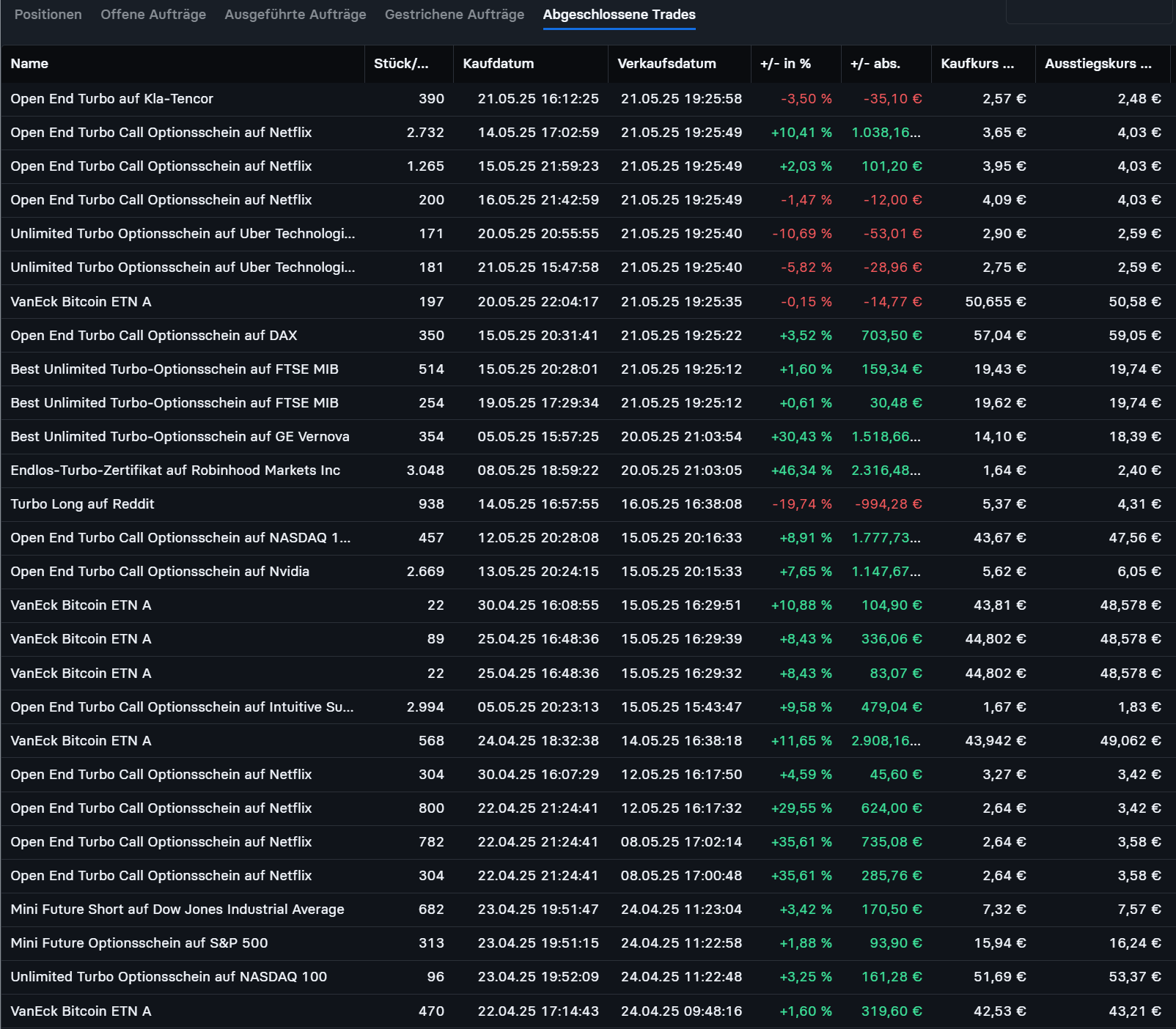Select the Uber Technologies trade with 171 Stück
The height and width of the screenshot is (1029, 1176).
coord(588,234)
